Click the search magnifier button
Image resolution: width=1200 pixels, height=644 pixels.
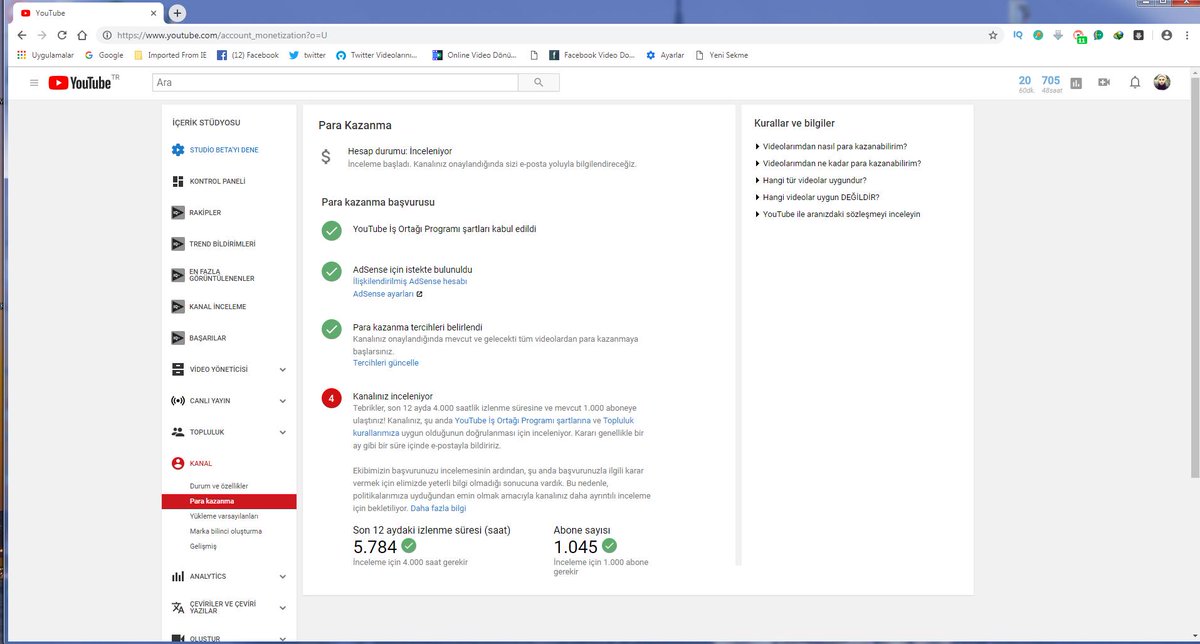(539, 83)
